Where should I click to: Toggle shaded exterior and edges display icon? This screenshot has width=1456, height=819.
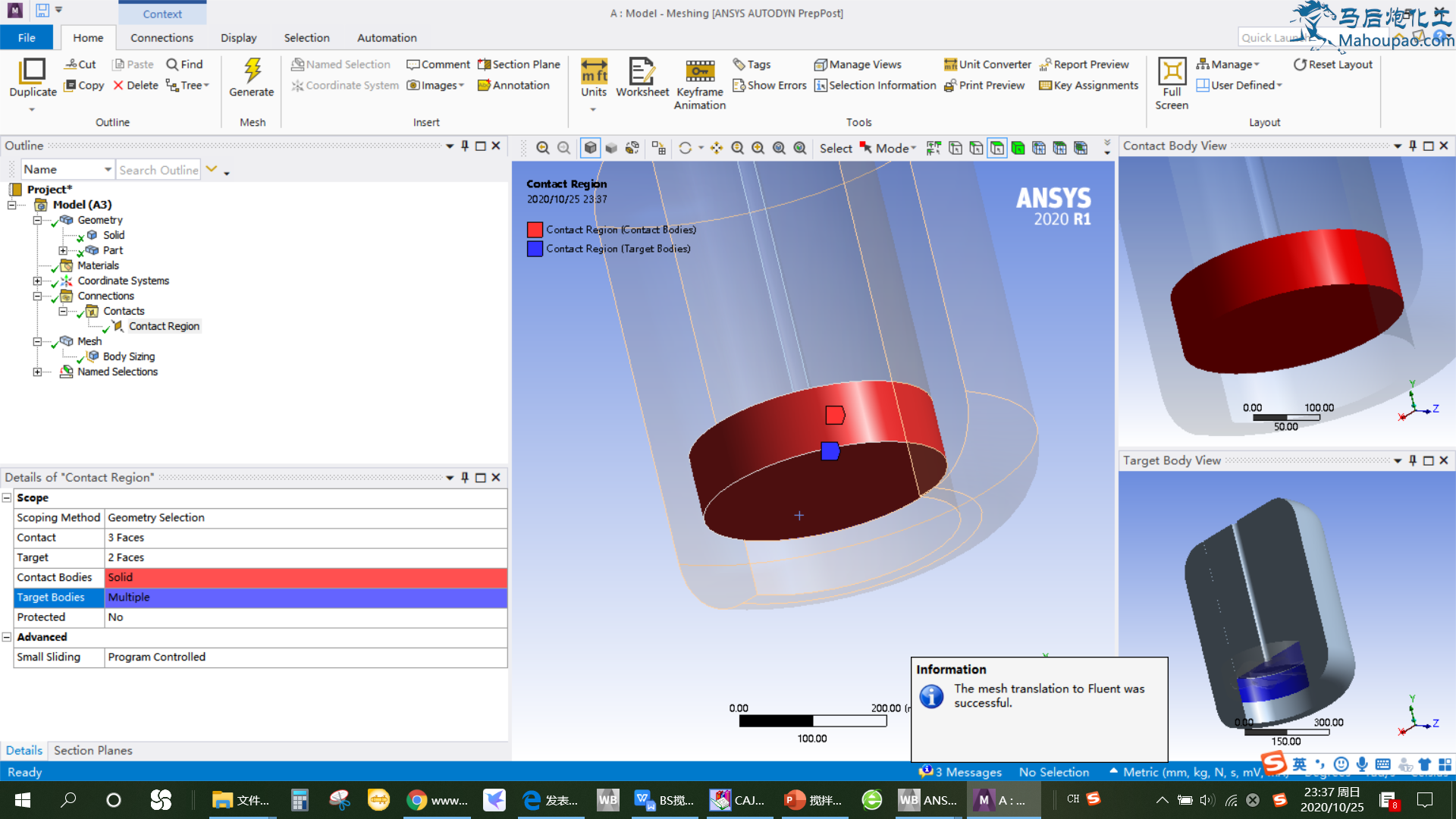click(x=590, y=148)
